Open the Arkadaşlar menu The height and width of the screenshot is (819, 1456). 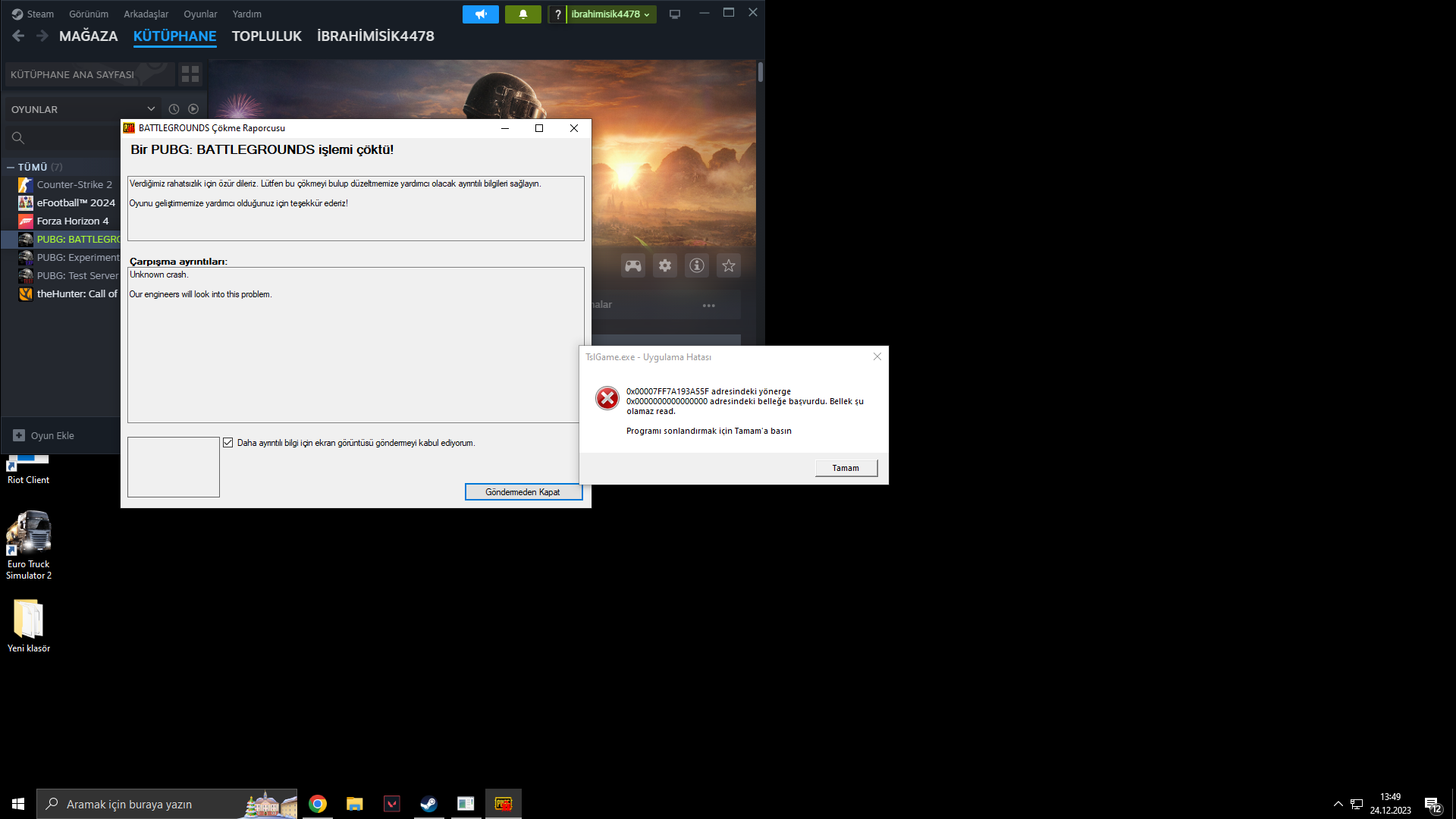point(146,14)
